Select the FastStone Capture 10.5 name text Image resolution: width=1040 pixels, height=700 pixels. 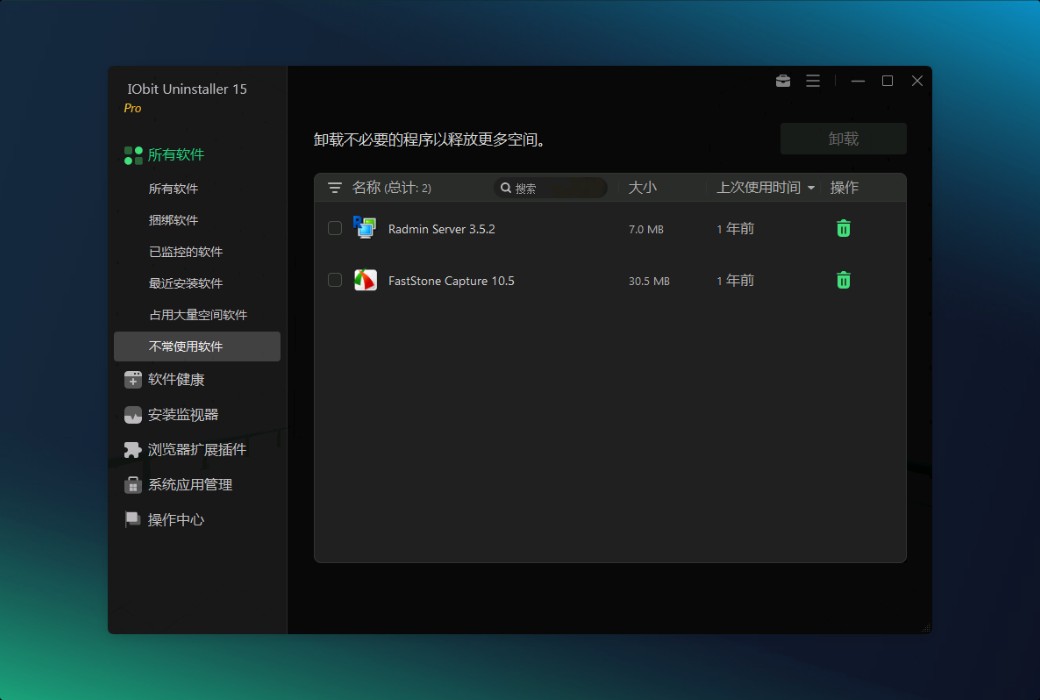click(x=451, y=281)
